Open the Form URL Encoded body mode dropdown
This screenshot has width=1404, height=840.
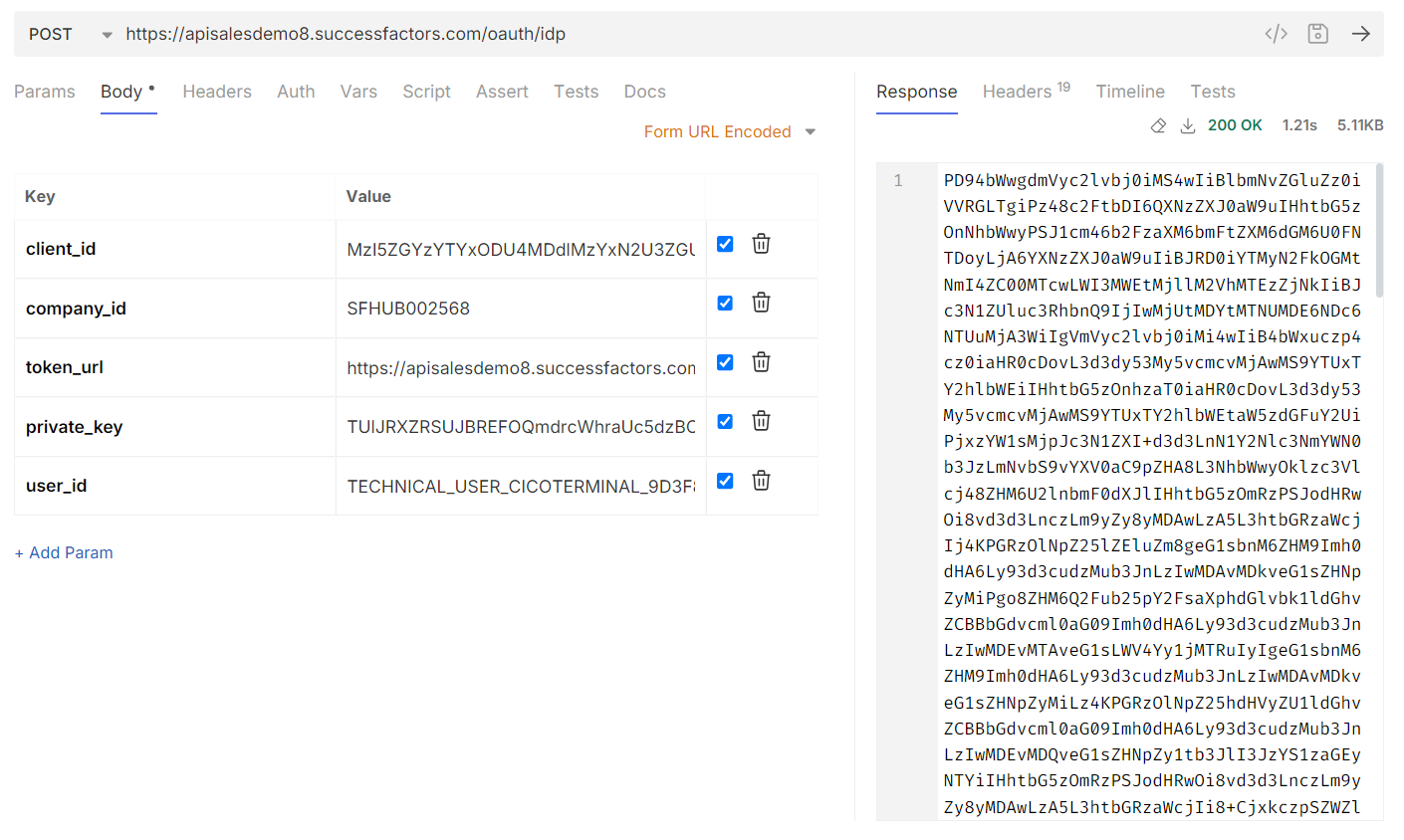tap(729, 131)
